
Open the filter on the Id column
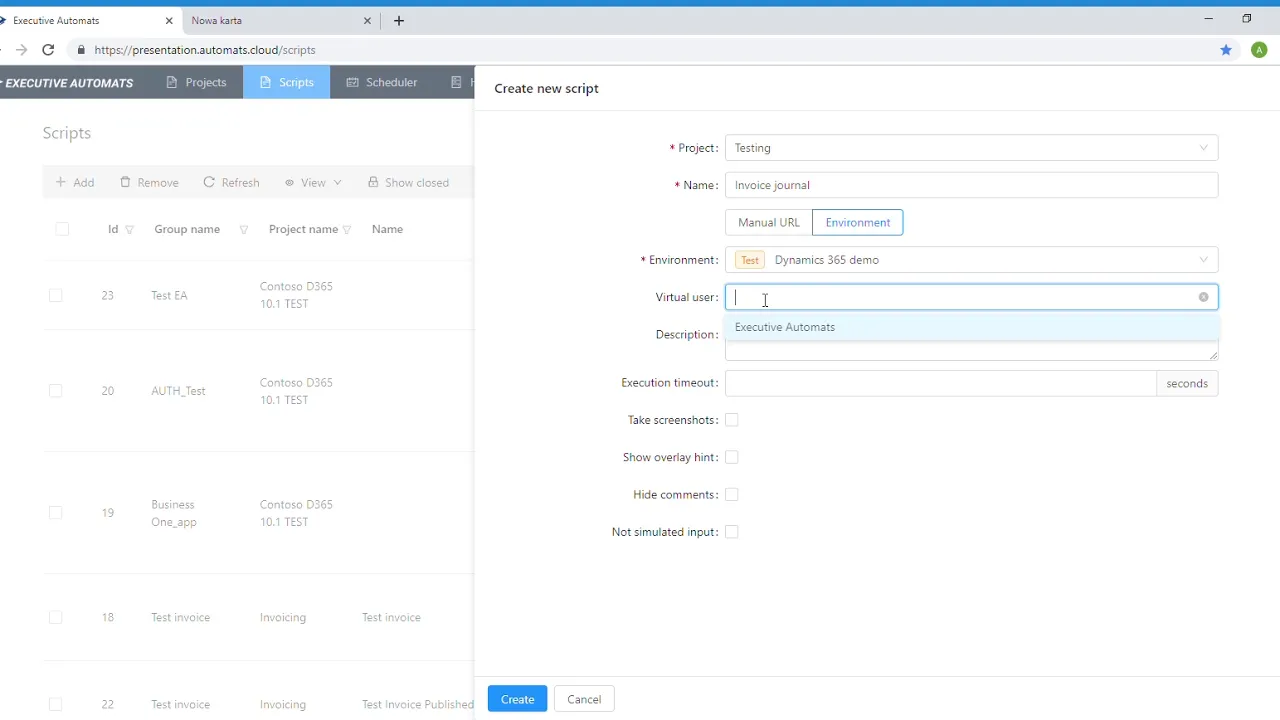129,229
